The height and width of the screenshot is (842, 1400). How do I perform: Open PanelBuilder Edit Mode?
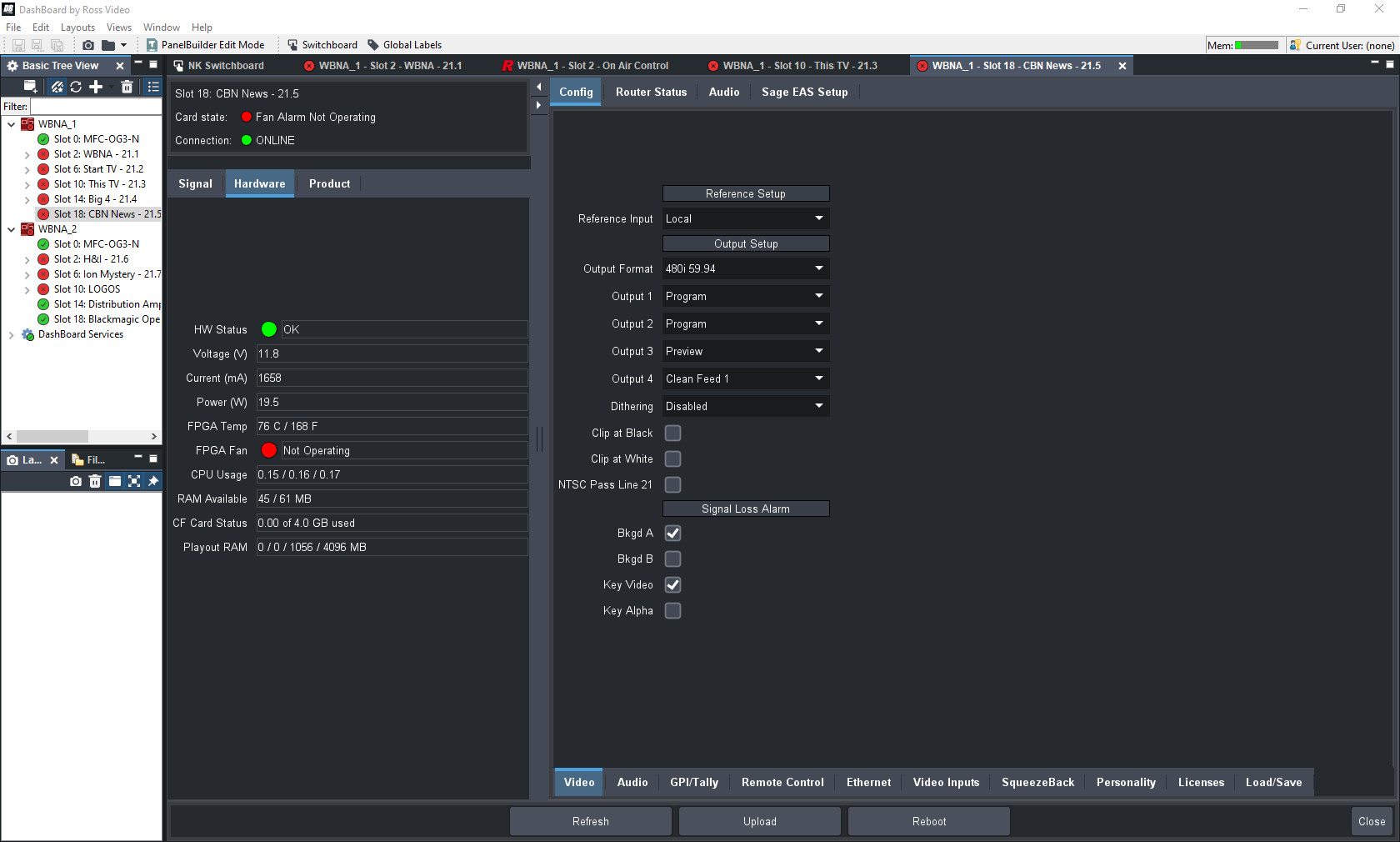pos(205,45)
